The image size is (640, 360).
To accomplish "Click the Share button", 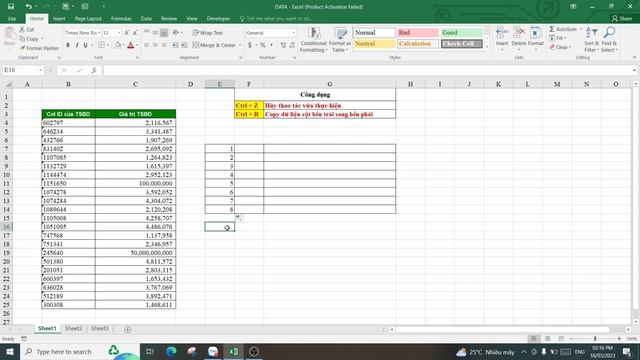I will click(x=622, y=19).
